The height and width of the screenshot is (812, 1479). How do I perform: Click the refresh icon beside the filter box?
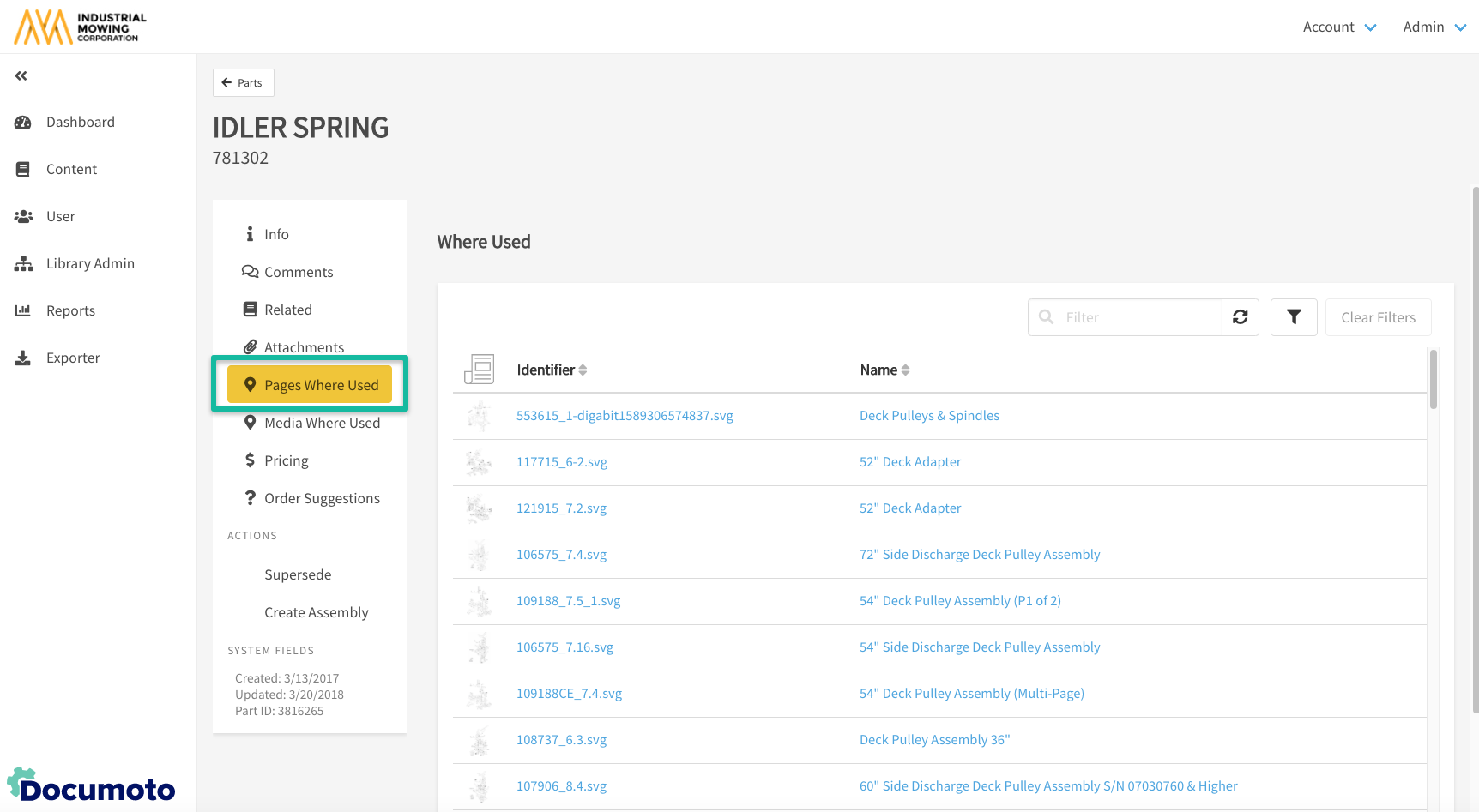click(x=1240, y=317)
